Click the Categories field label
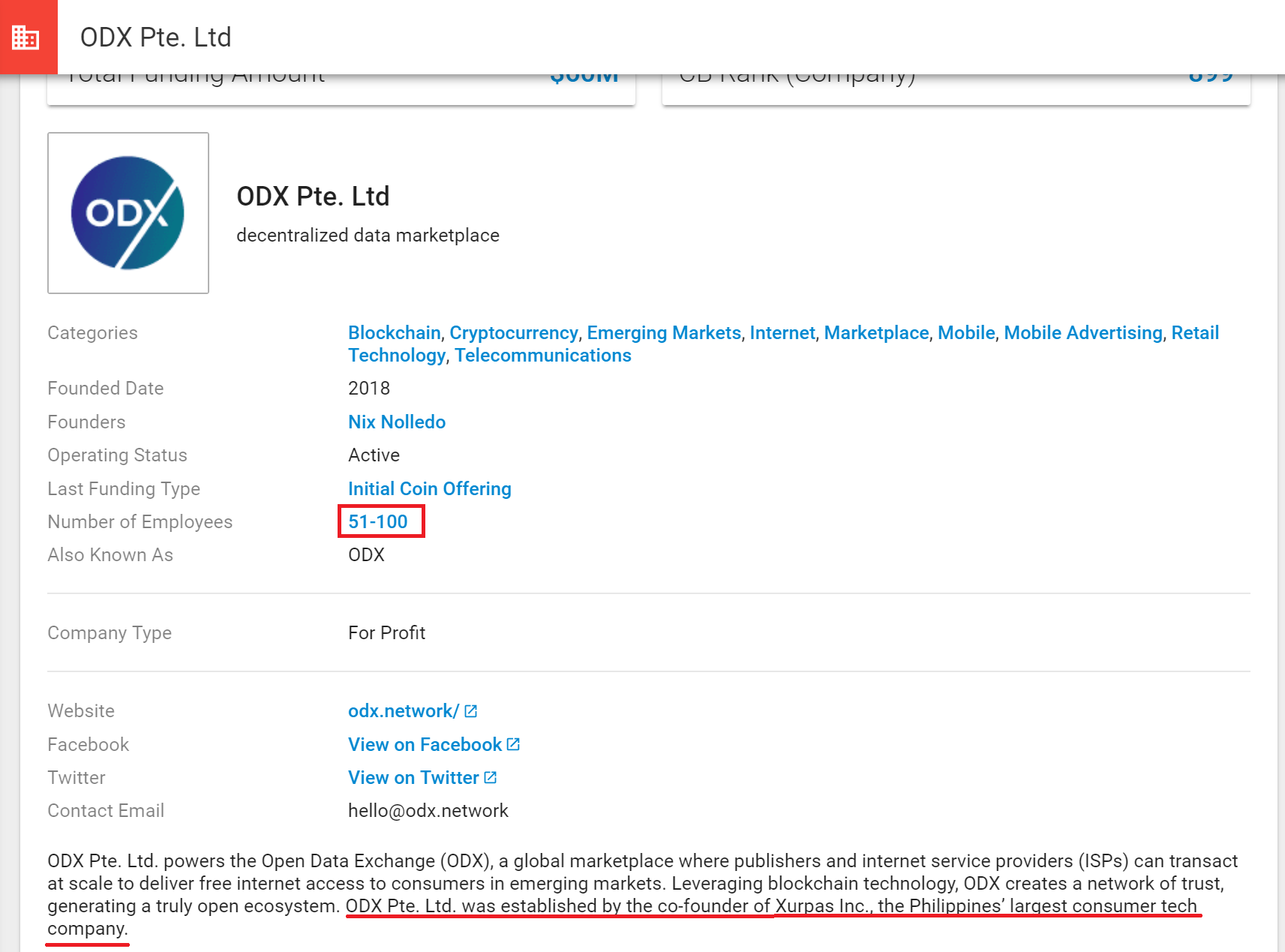The image size is (1285, 952). tap(93, 333)
